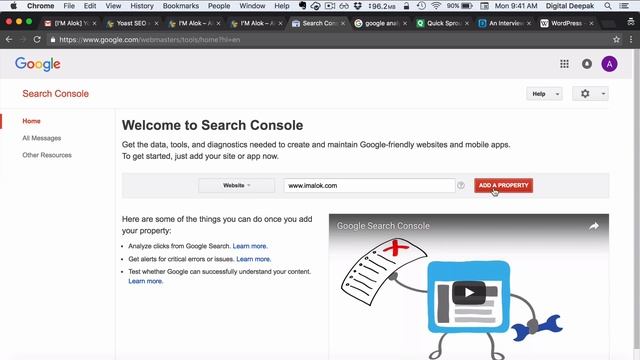Open Google account notifications bell
640x360 pixels.
(587, 64)
